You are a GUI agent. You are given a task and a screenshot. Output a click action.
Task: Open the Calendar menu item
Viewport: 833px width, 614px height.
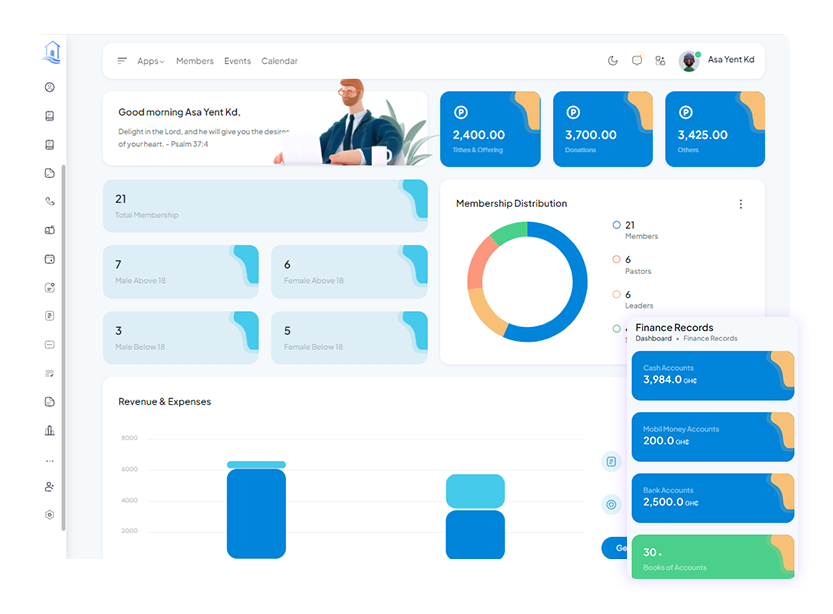tap(279, 61)
